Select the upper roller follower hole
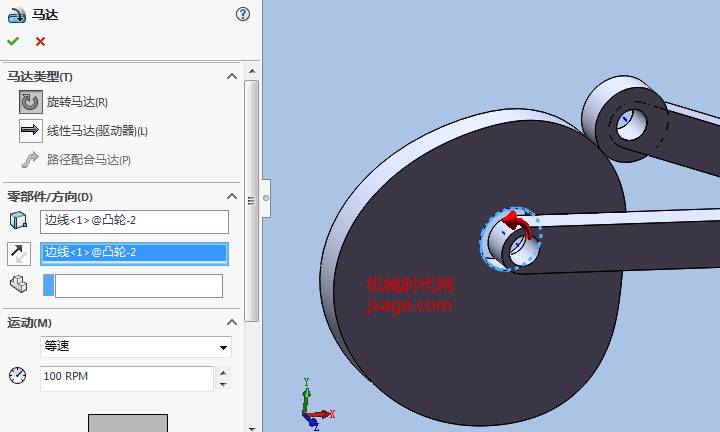This screenshot has height=432, width=720. (631, 123)
